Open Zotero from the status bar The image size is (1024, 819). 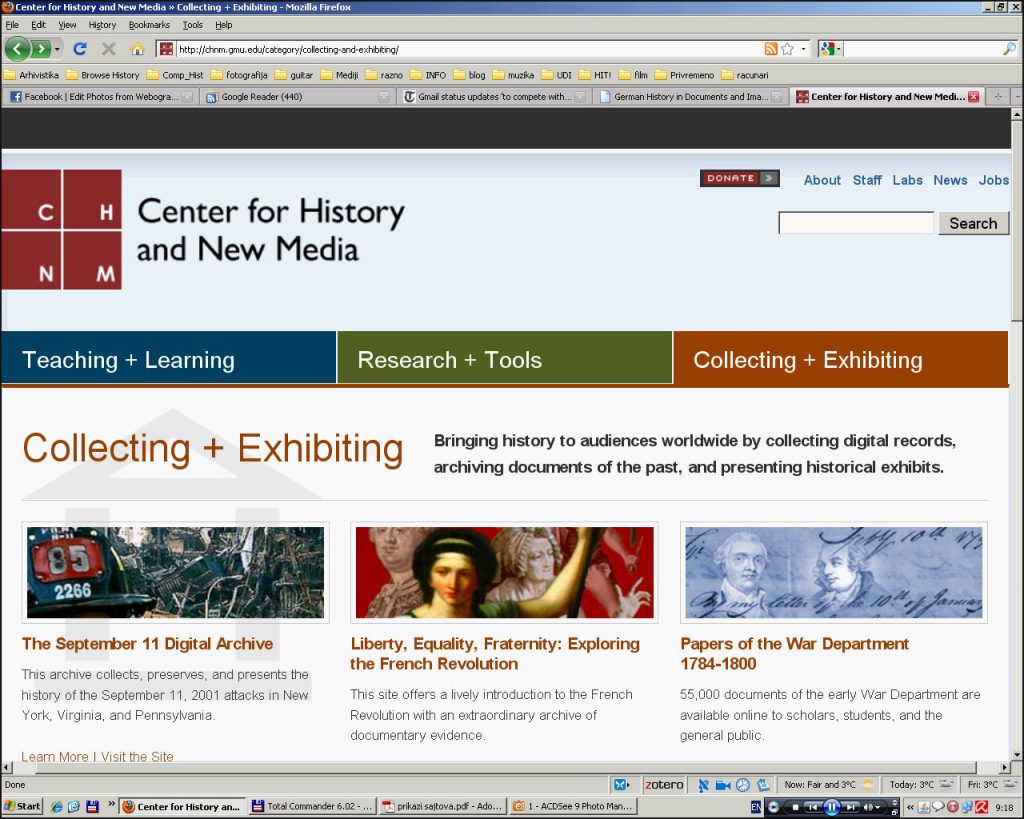click(662, 785)
